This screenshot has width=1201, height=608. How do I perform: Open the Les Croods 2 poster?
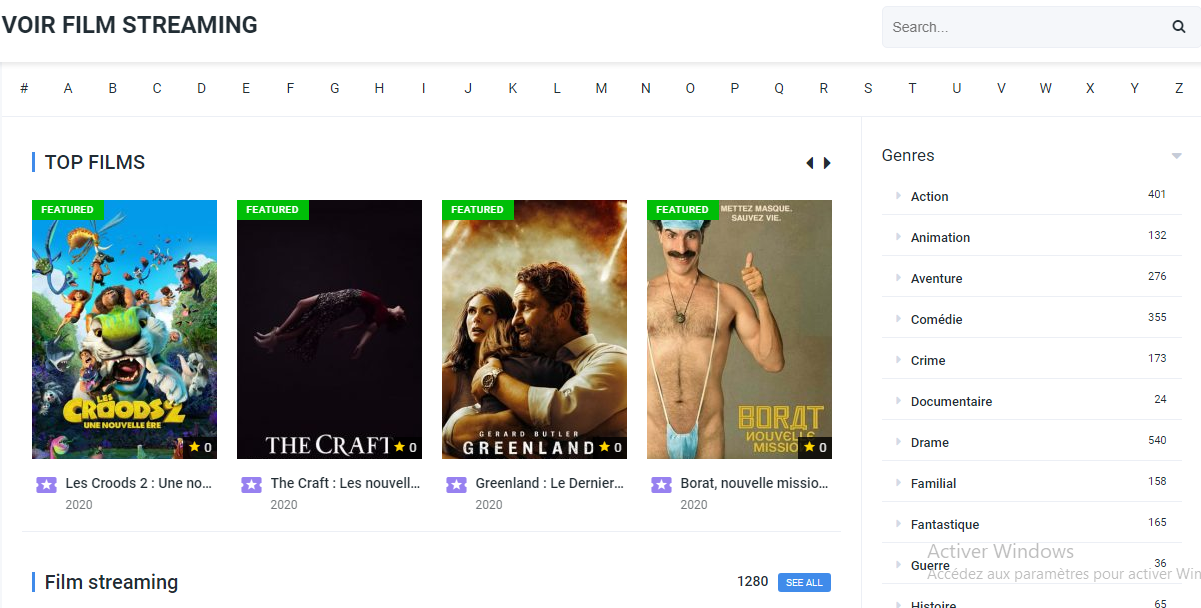click(x=124, y=329)
